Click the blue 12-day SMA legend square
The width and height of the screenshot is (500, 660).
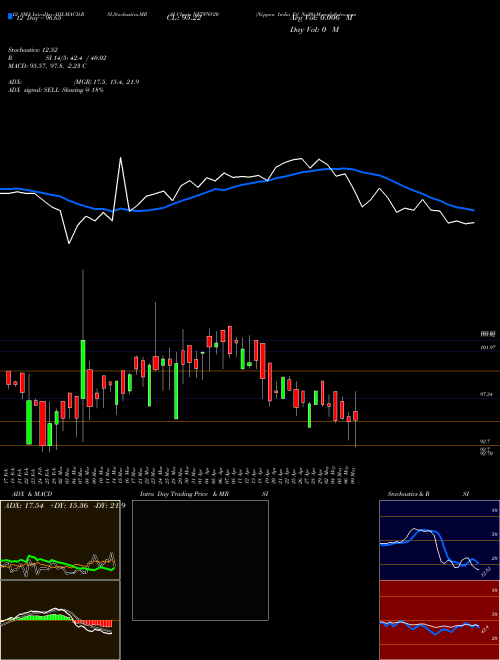[x=11, y=16]
